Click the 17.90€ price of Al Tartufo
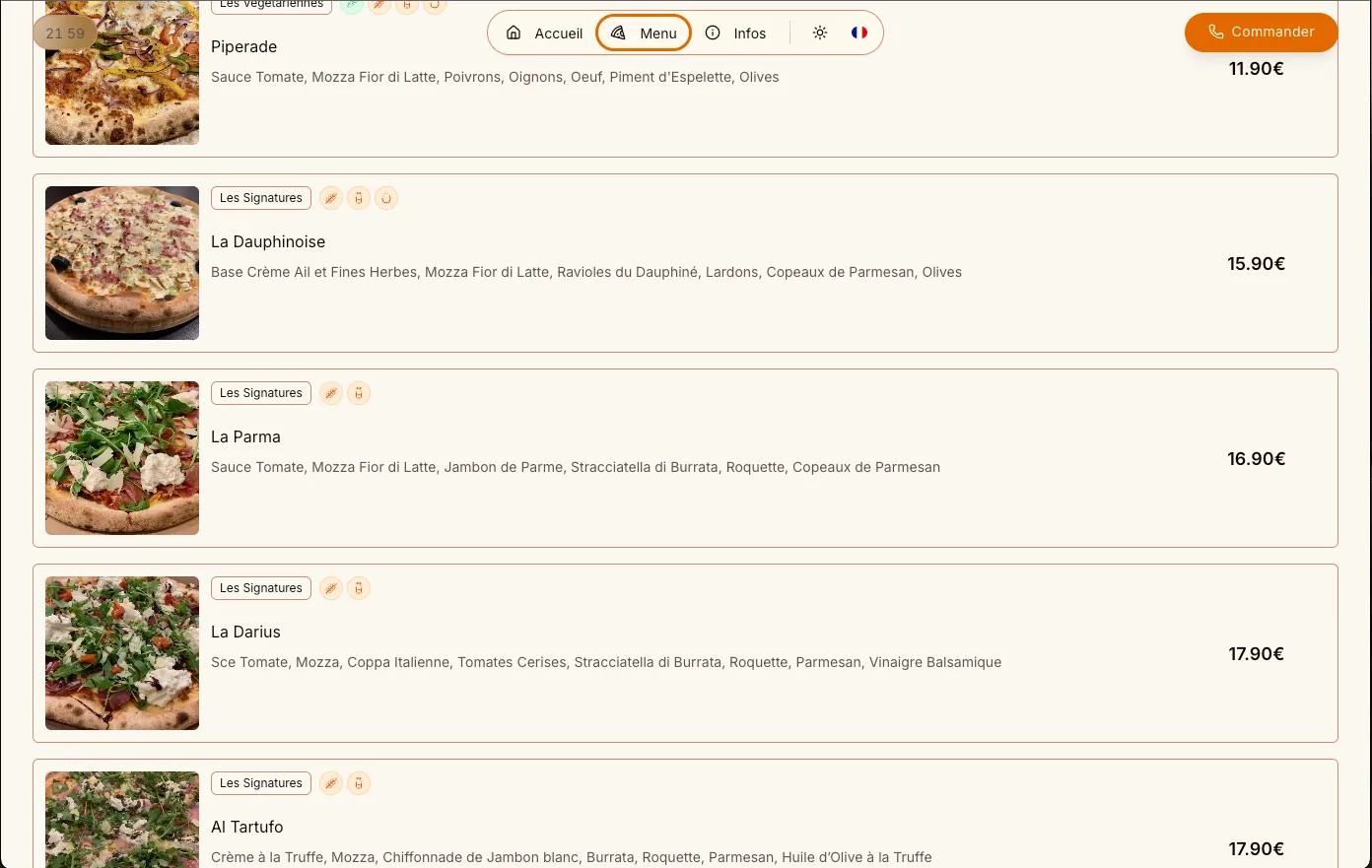Image resolution: width=1372 pixels, height=868 pixels. 1257,849
